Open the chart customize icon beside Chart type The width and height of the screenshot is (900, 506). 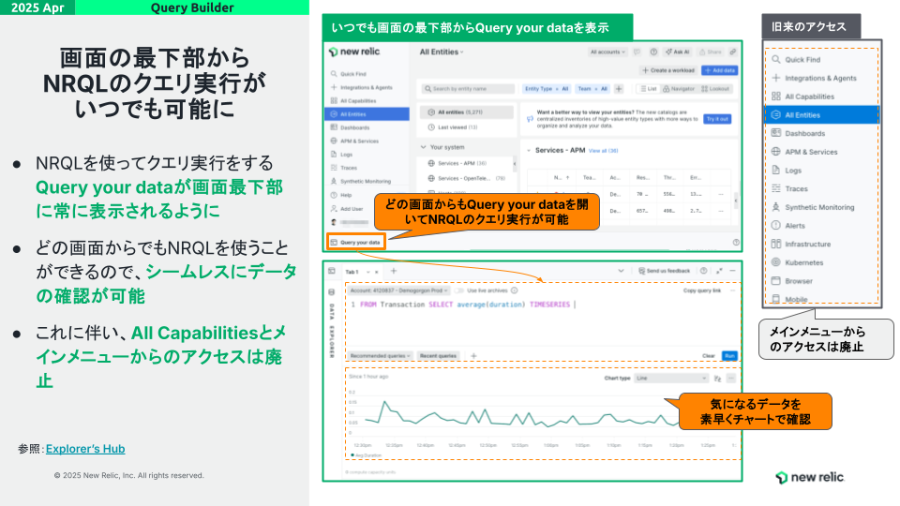pos(717,378)
